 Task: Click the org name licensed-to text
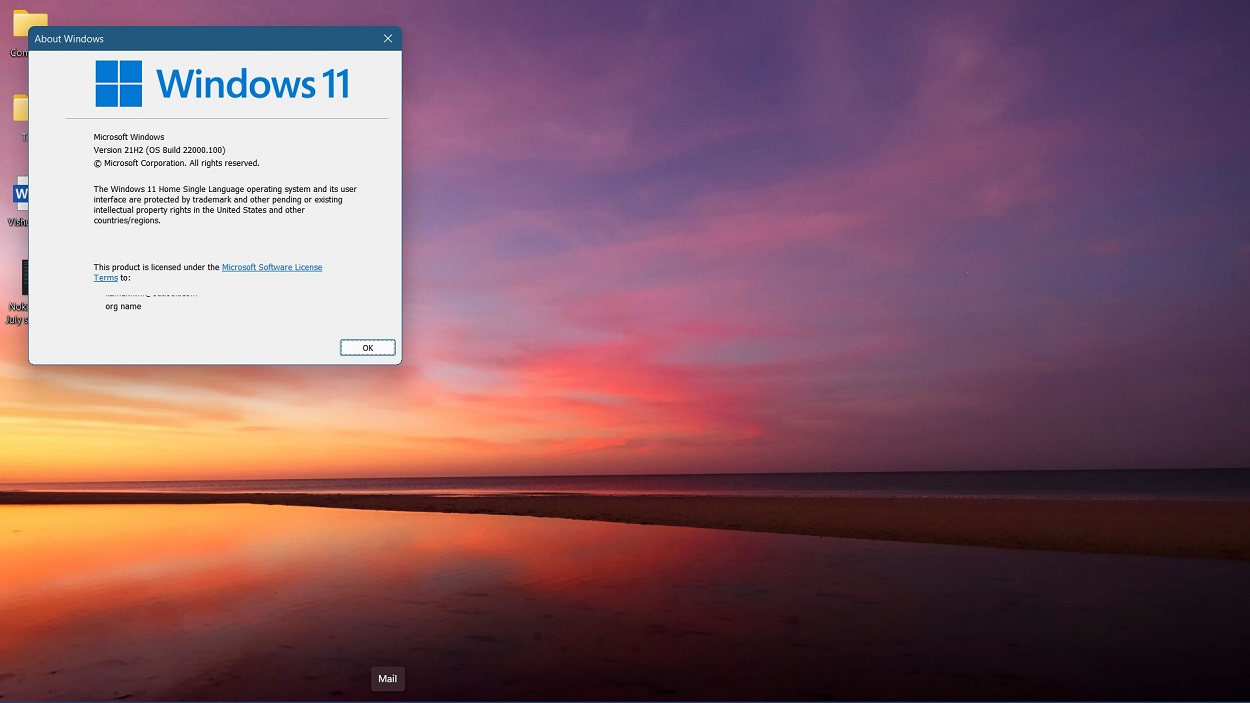[x=123, y=306]
